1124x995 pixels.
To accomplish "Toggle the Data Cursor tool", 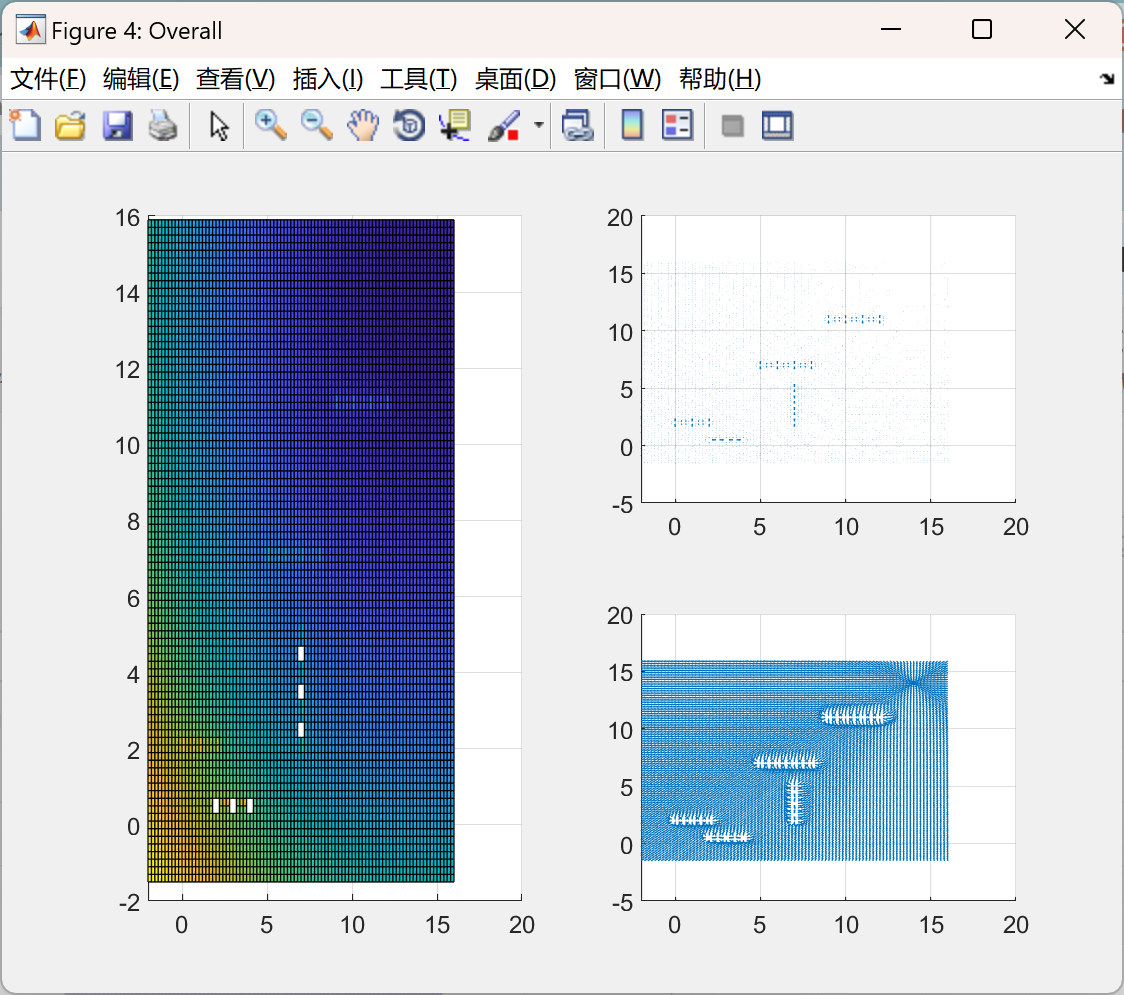I will tap(454, 125).
